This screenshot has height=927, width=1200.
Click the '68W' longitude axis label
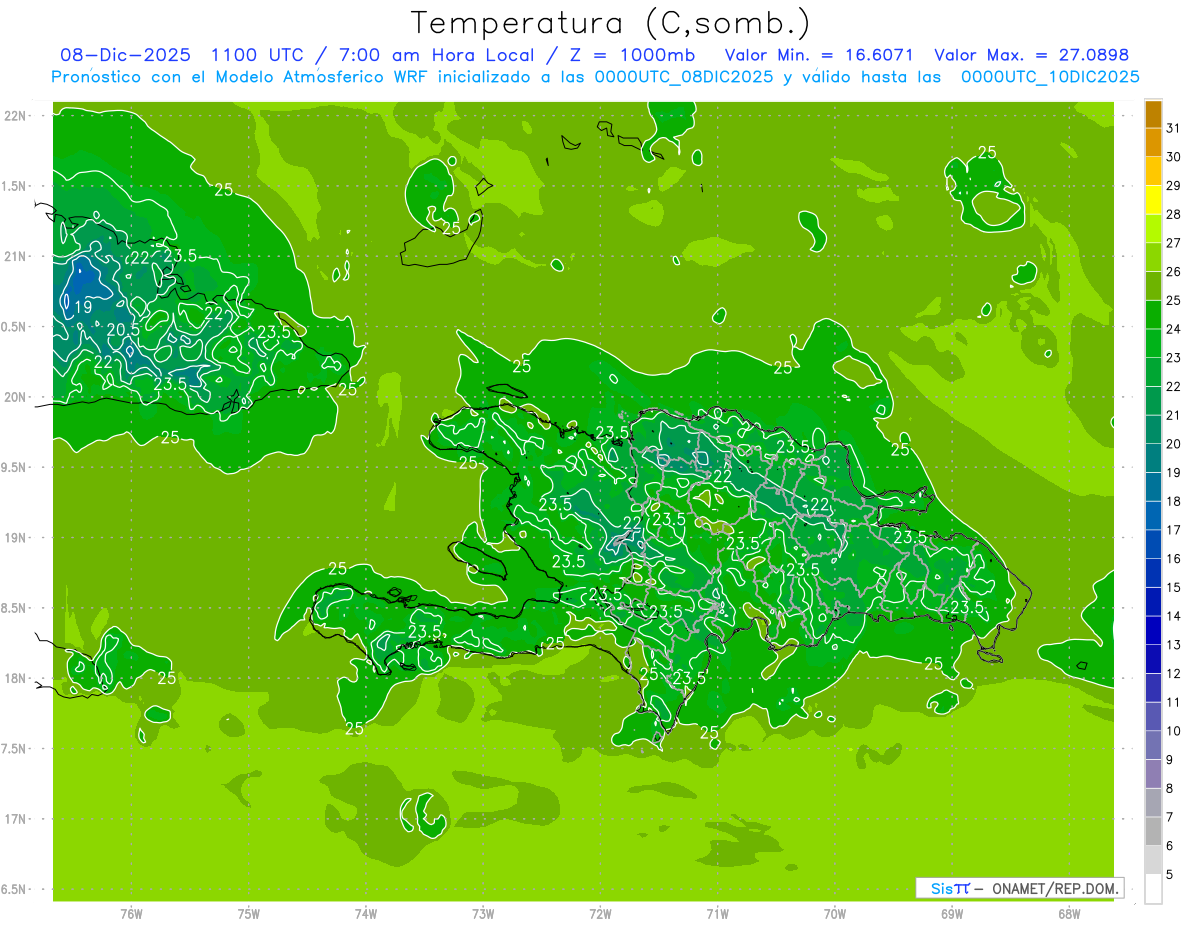point(1069,914)
